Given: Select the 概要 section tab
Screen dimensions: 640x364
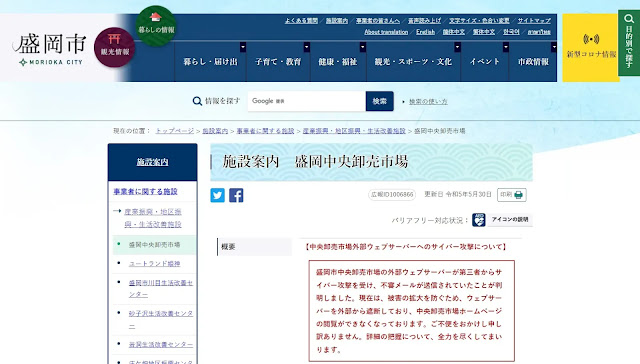Looking at the screenshot, I should point(254,247).
